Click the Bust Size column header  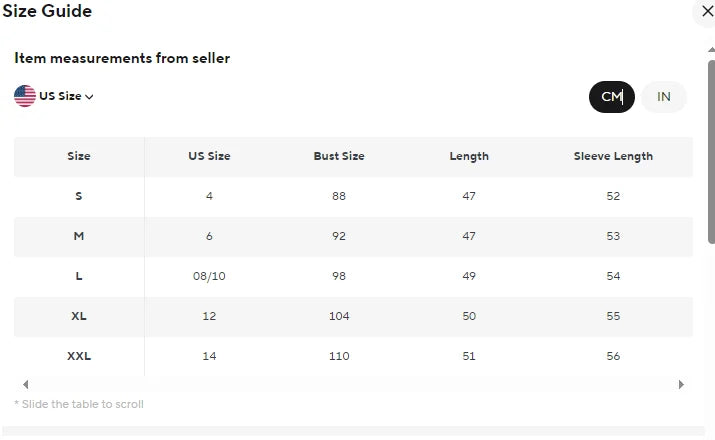coord(339,156)
